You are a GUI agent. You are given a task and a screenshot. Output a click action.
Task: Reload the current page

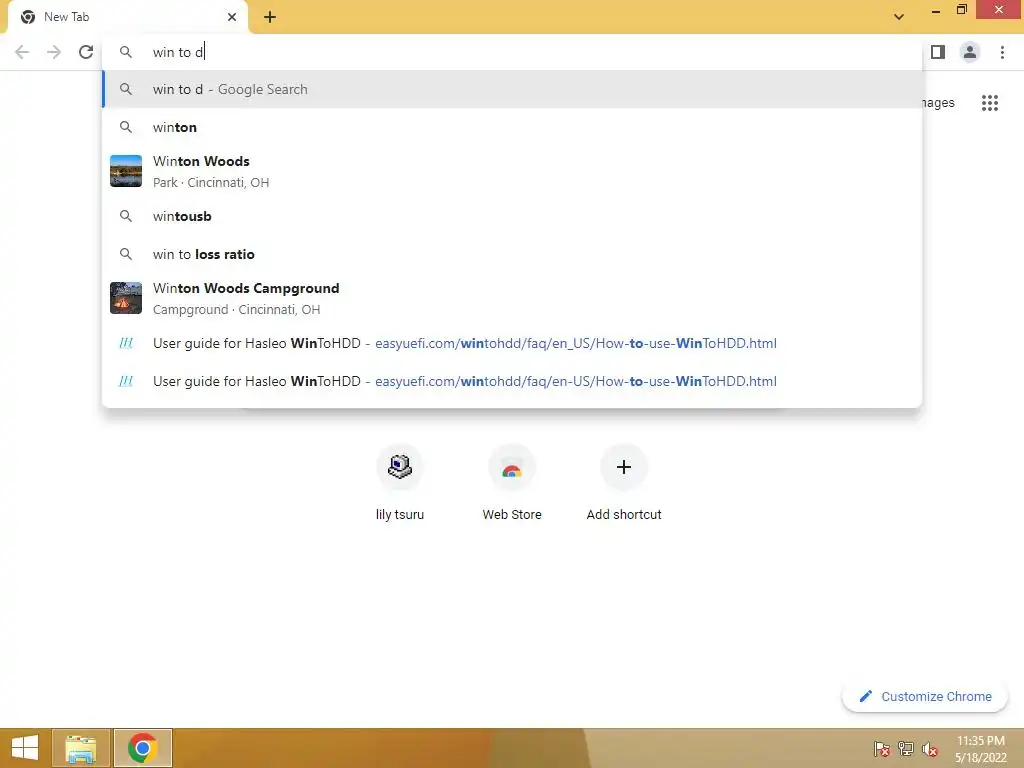point(86,52)
